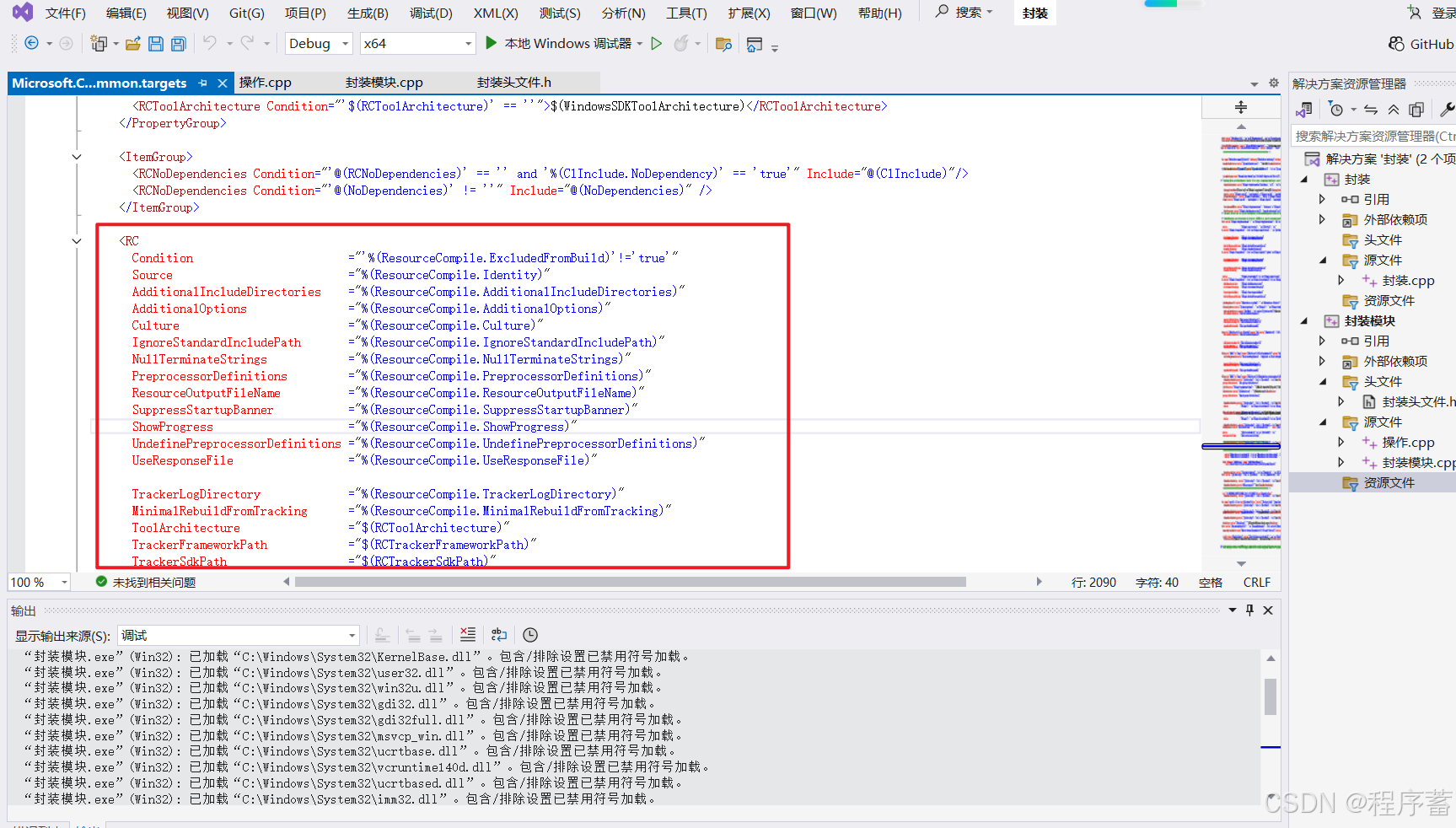
Task: Click the Solution Explorer search field
Action: [1373, 136]
